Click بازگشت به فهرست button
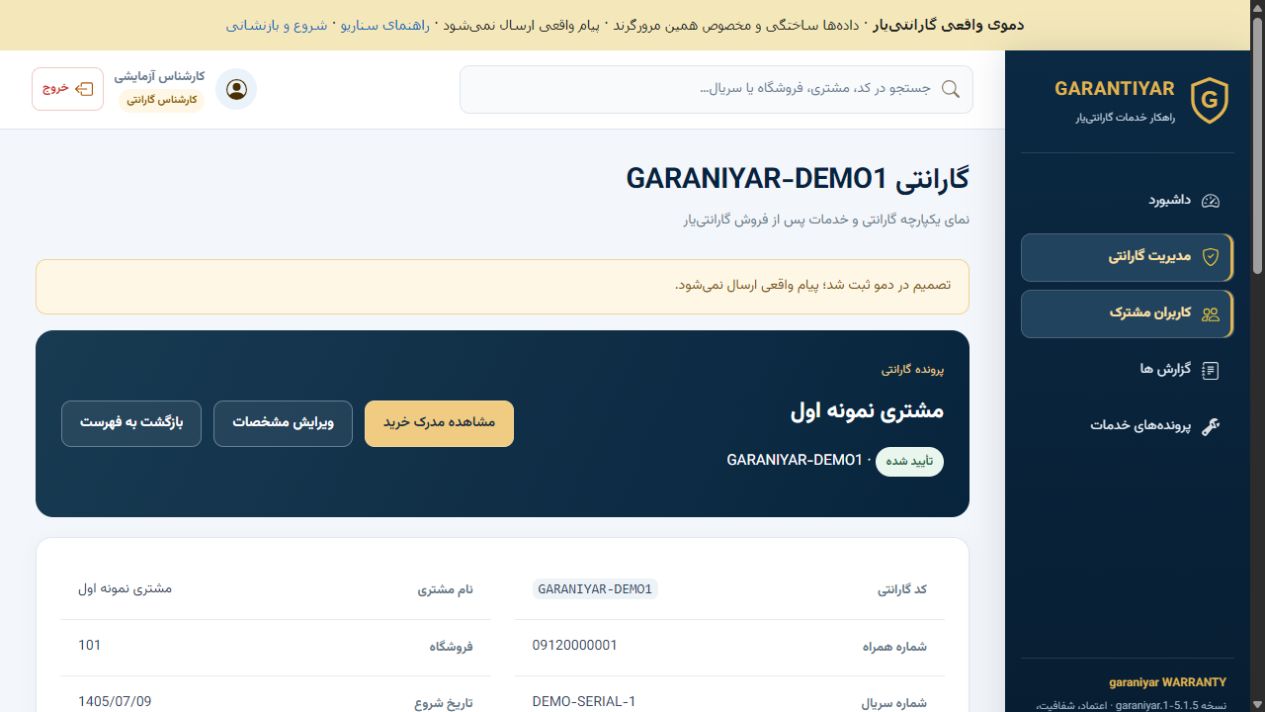This screenshot has width=1265, height=712. click(x=131, y=423)
